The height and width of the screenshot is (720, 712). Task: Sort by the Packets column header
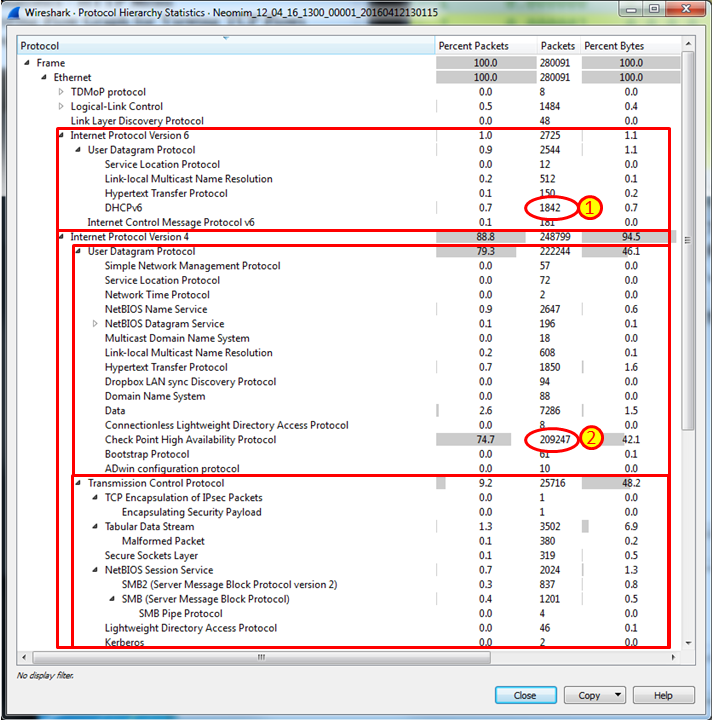tap(558, 46)
